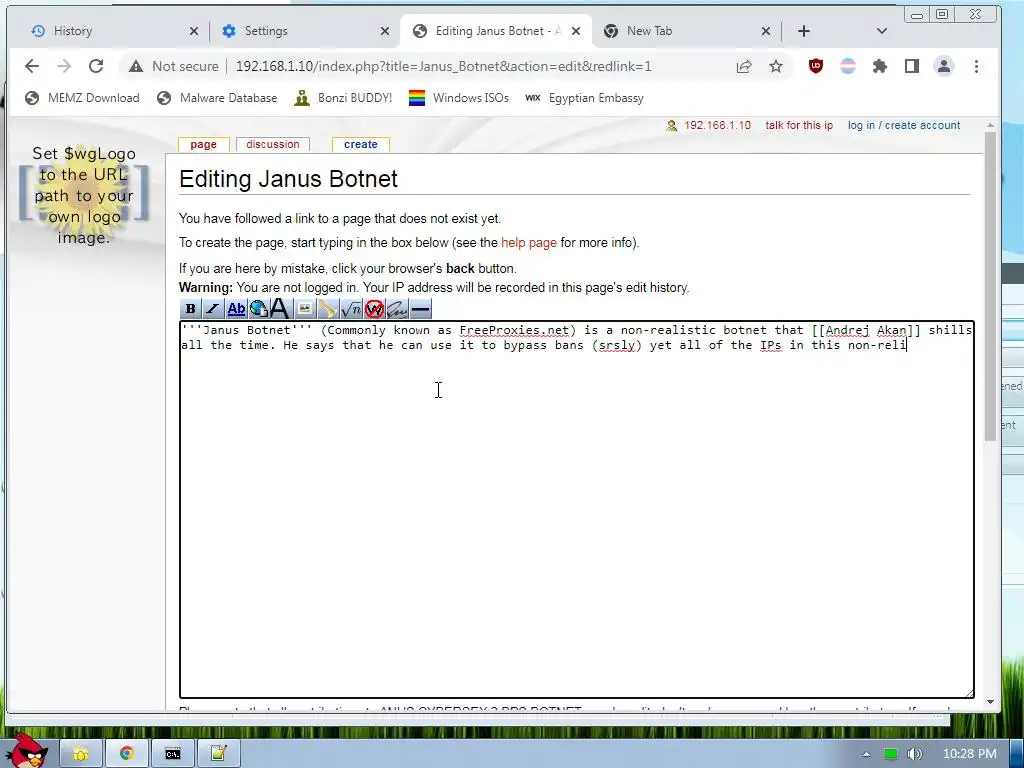Open a new browser tab with plus
Image resolution: width=1024 pixels, height=768 pixels.
(x=804, y=31)
